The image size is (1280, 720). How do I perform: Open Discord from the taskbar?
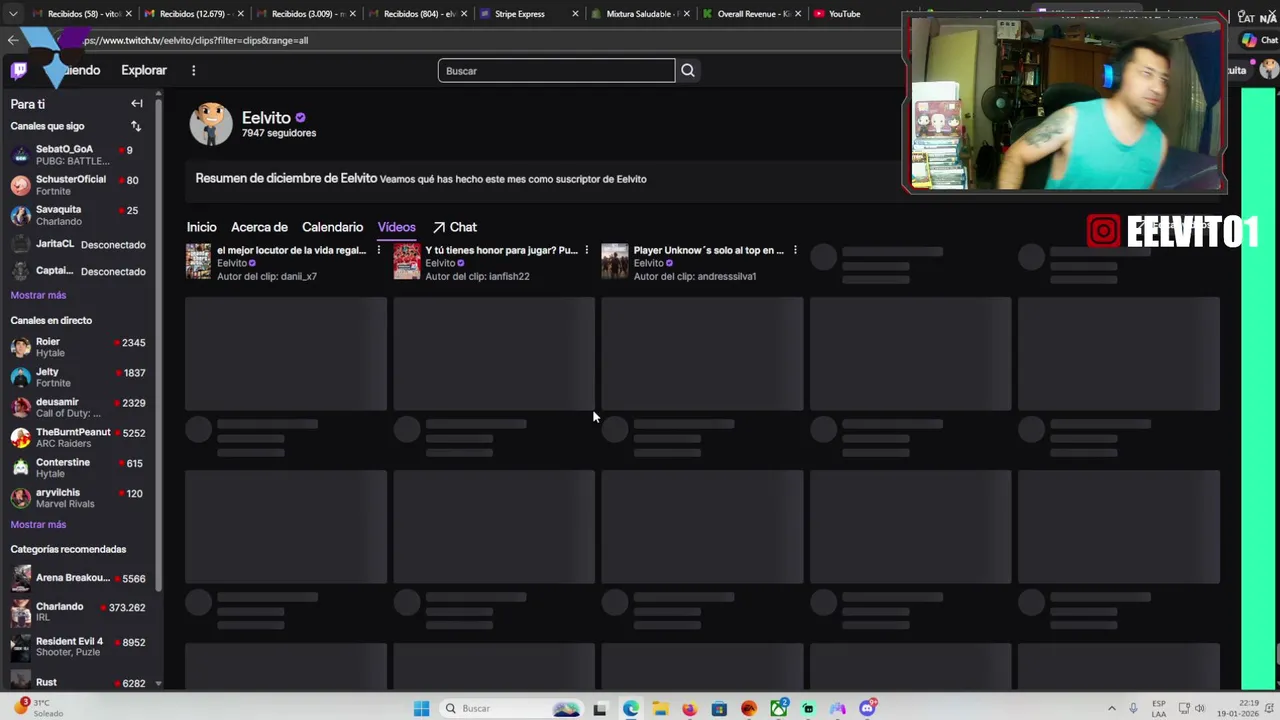click(x=868, y=708)
